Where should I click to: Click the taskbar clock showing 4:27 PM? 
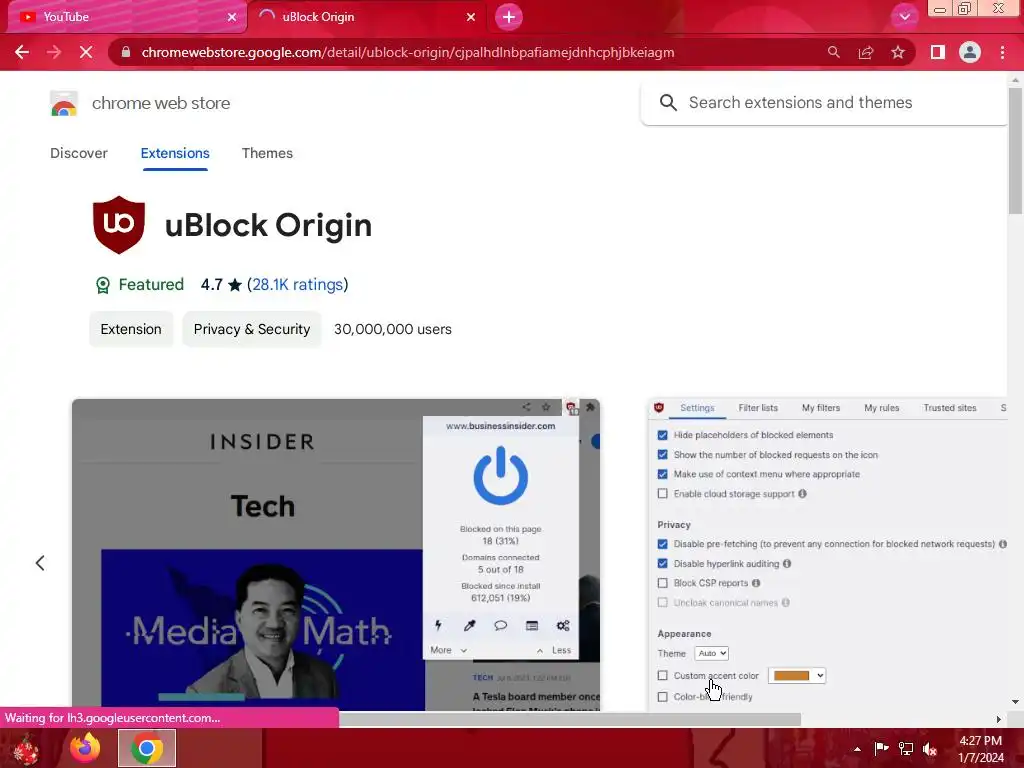pos(981,749)
